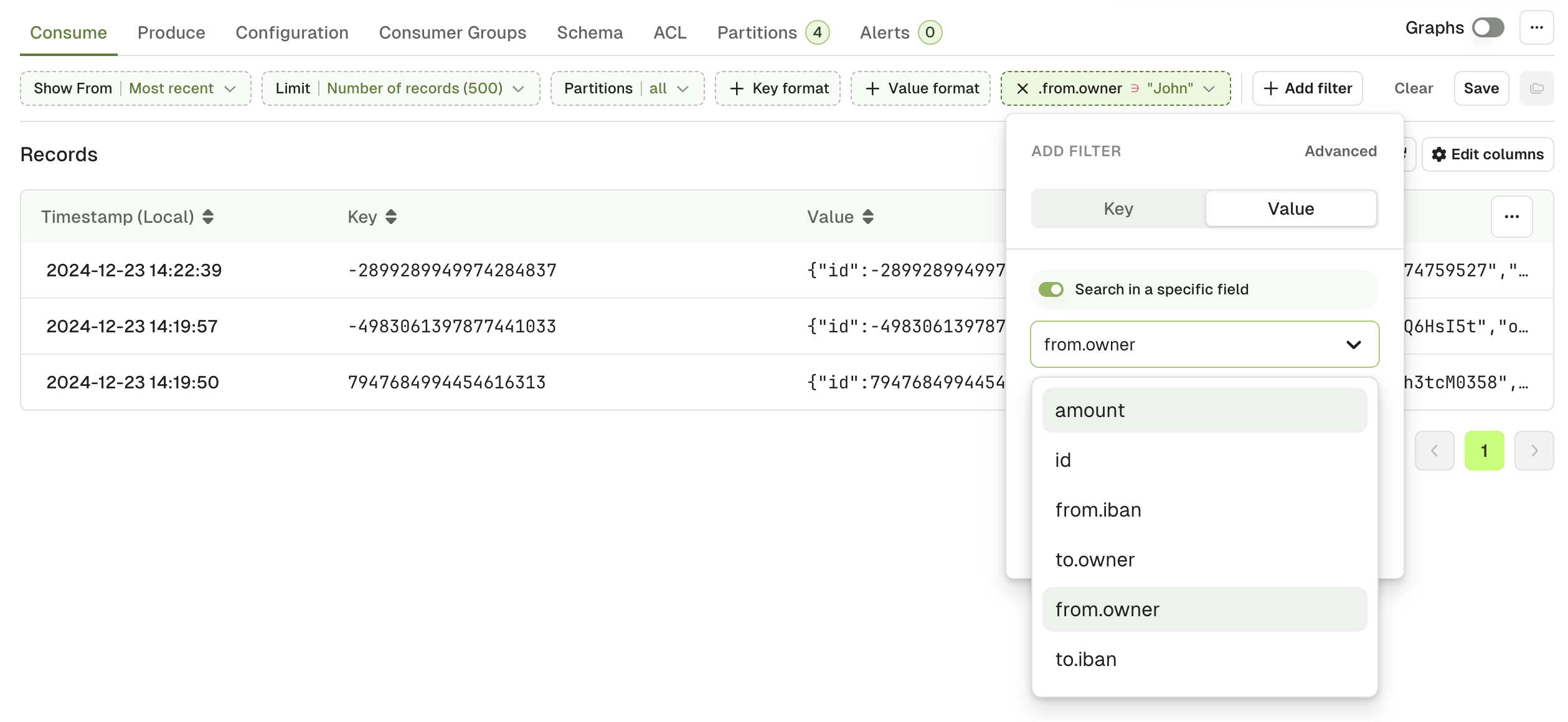Select the record timestamped 14:22:39
Viewport: 1568px width, 722px height.
(134, 270)
